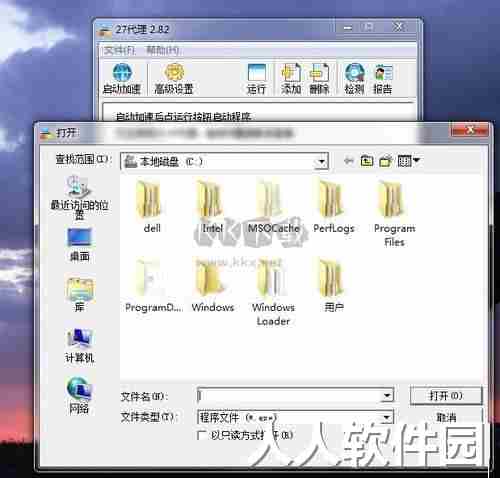Minimize the 27代理 window
Viewport: 500px width, 478px height.
click(x=348, y=28)
